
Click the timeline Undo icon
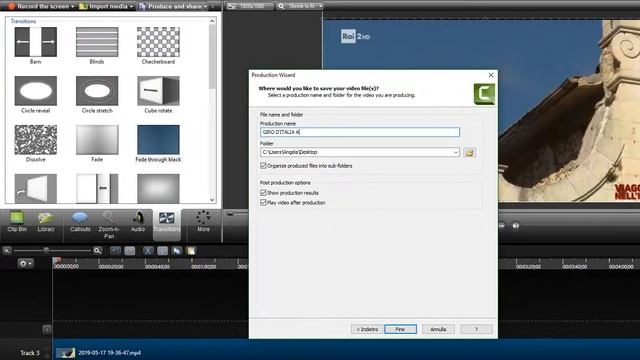point(115,251)
